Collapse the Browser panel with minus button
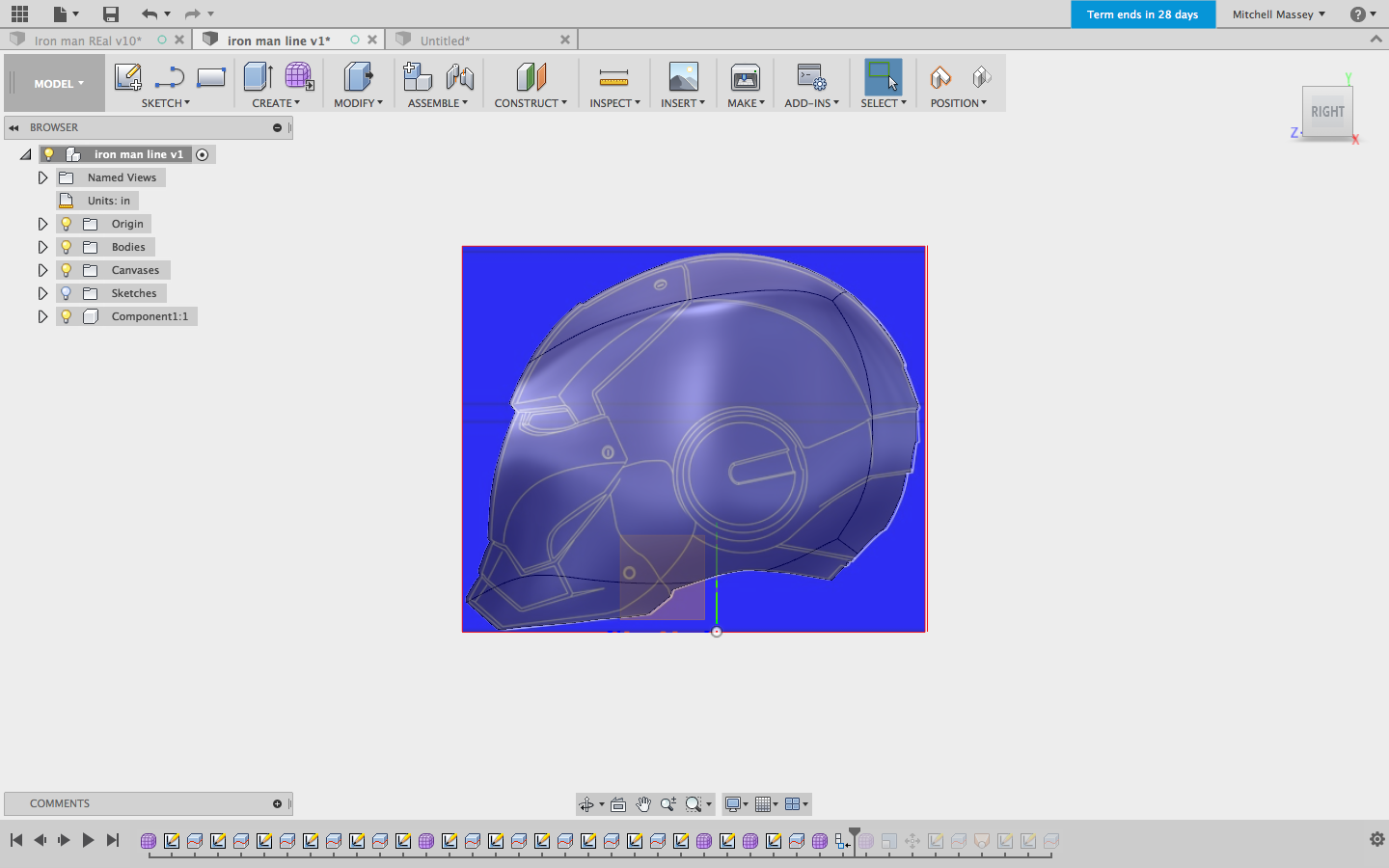The height and width of the screenshot is (868, 1389). 277,127
